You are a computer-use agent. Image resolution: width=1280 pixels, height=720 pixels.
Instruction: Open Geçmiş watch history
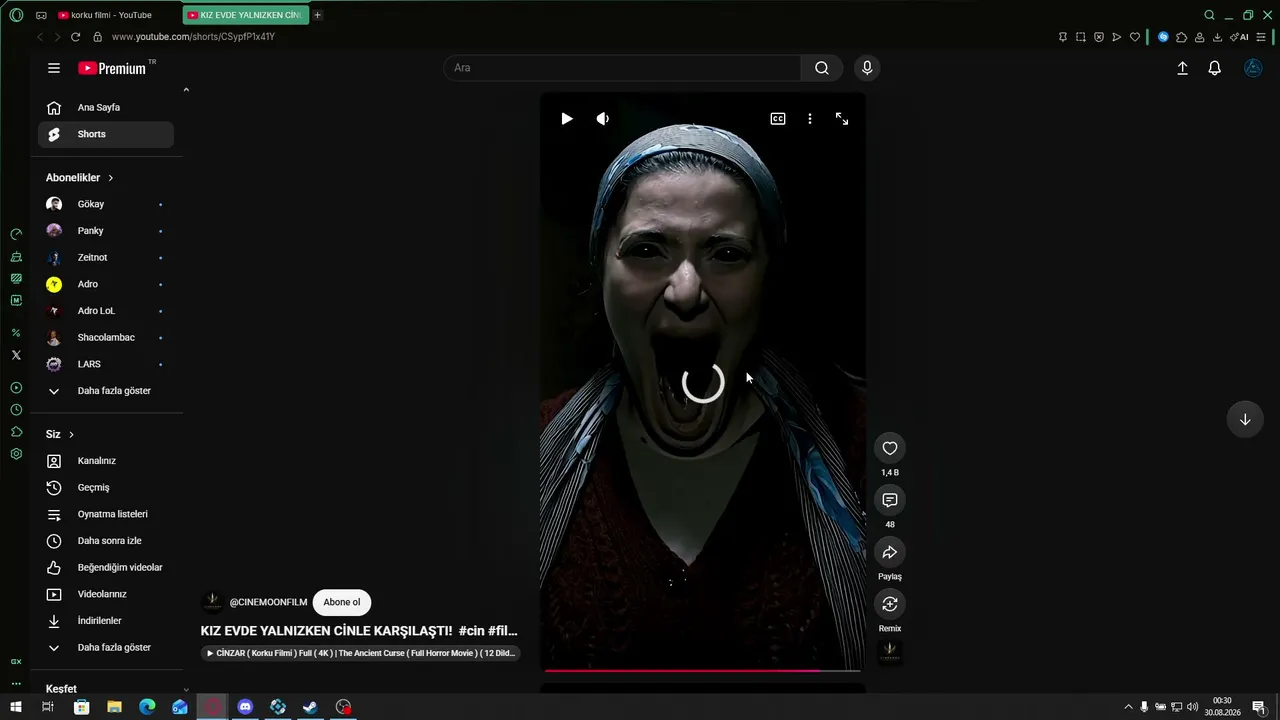coord(106,488)
